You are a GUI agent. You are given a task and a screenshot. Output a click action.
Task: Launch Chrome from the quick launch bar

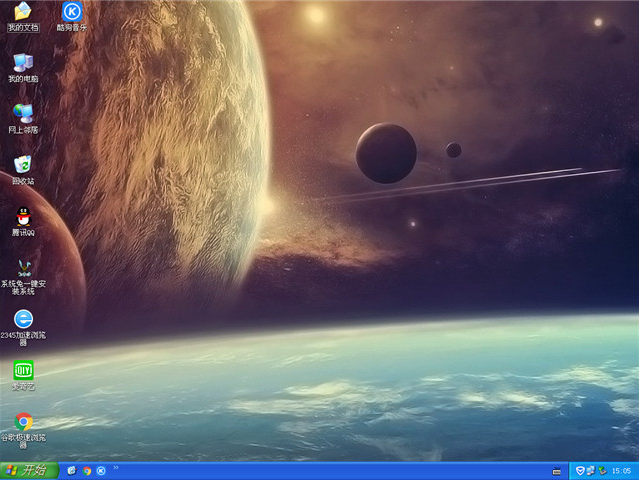click(87, 471)
